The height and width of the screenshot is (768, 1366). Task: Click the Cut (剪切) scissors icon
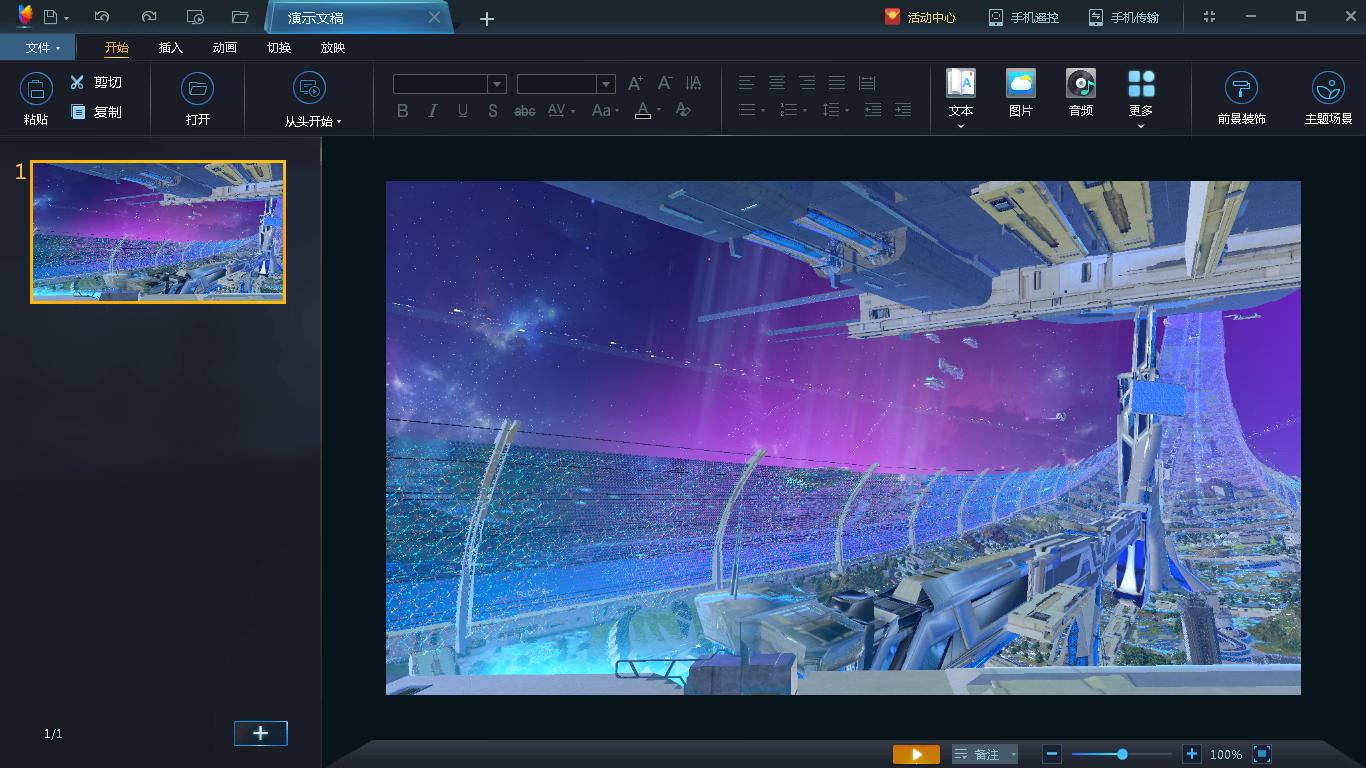pos(77,82)
